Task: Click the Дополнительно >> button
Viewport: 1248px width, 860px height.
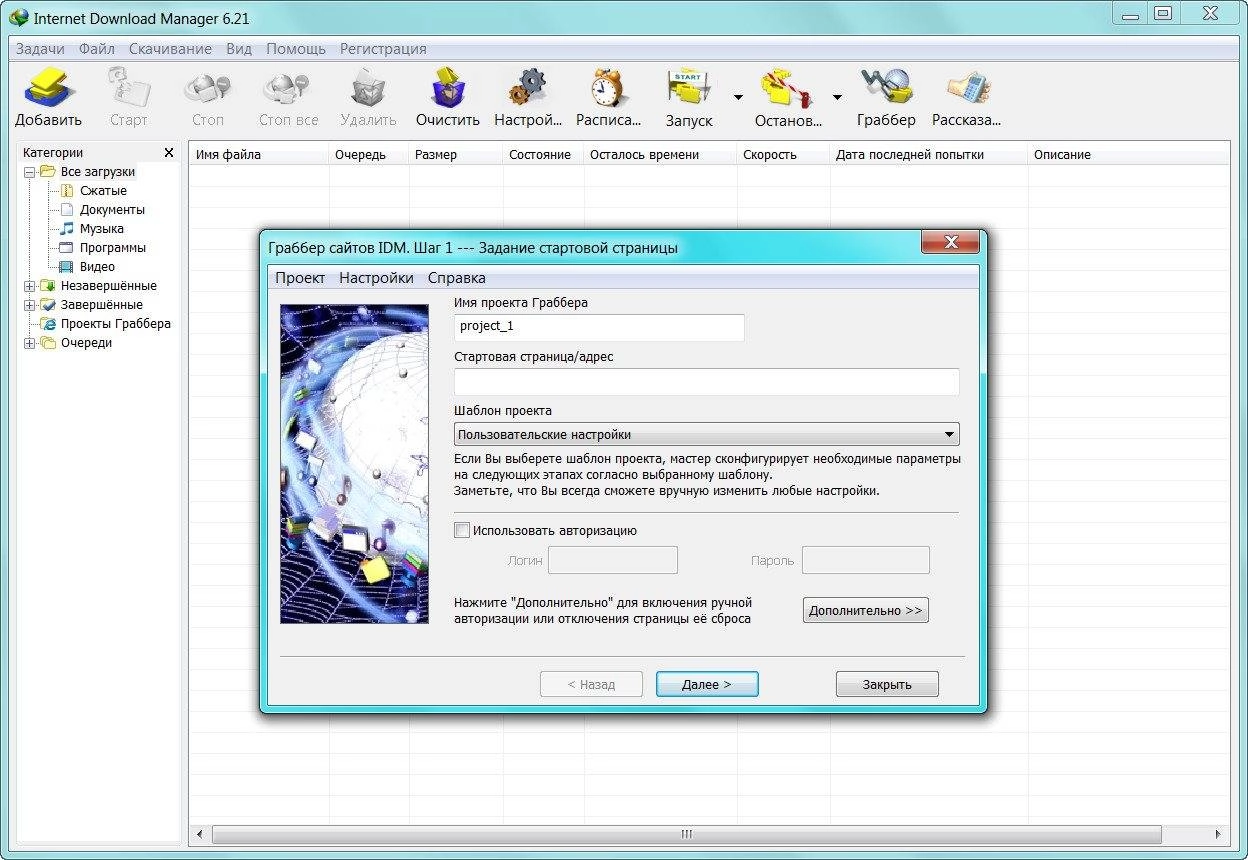Action: click(x=866, y=610)
